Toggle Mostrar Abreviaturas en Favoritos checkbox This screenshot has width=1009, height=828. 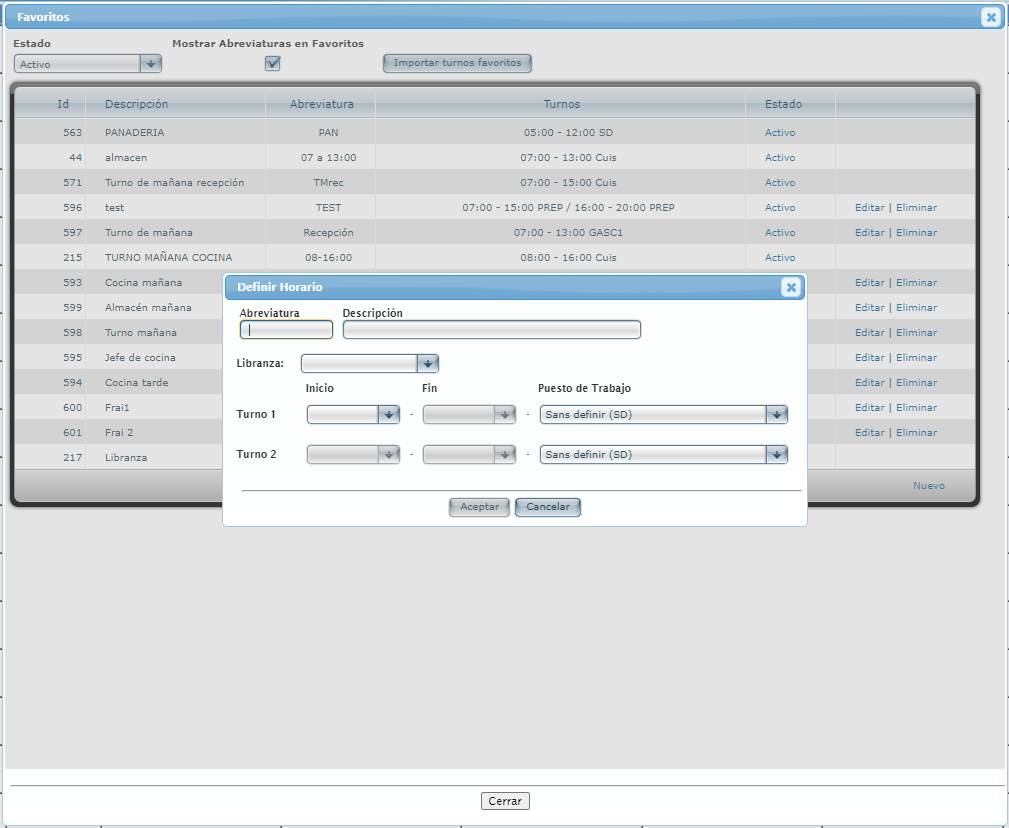tap(272, 64)
